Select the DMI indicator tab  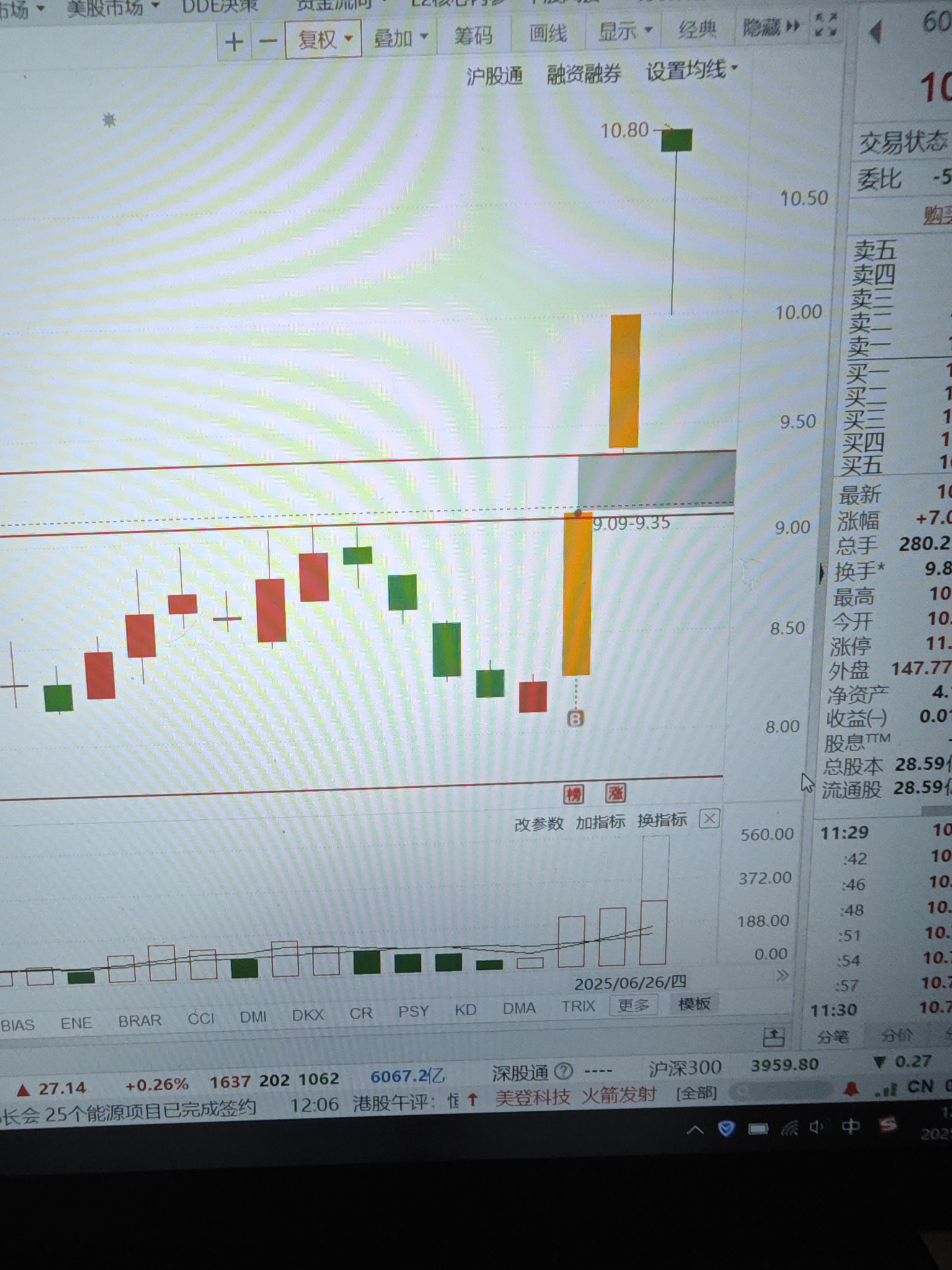tap(253, 1016)
